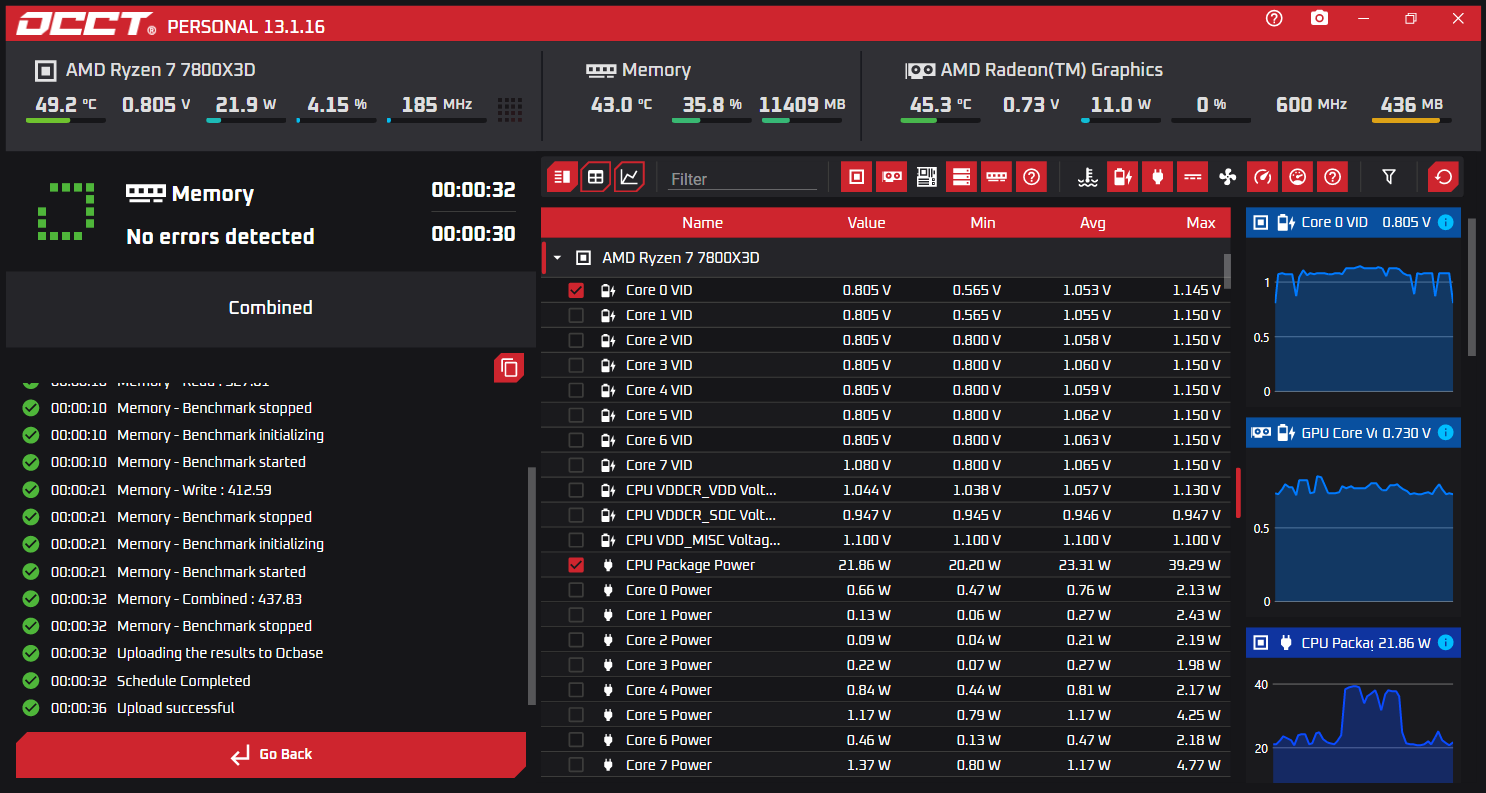Switch to the table-only view mode
Image resolution: width=1486 pixels, height=793 pixels.
(x=596, y=177)
